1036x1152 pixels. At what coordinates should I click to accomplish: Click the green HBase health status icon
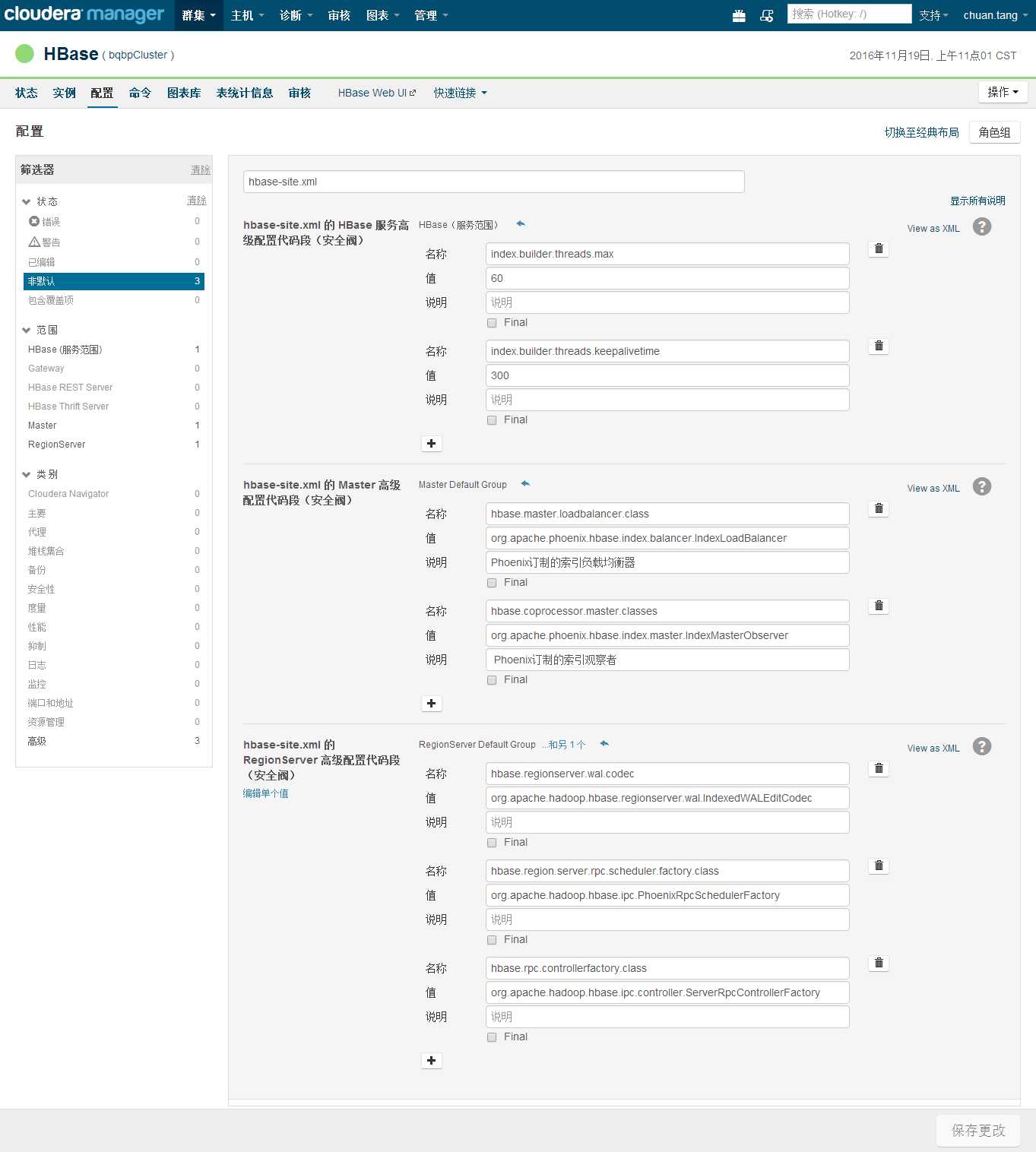[25, 53]
